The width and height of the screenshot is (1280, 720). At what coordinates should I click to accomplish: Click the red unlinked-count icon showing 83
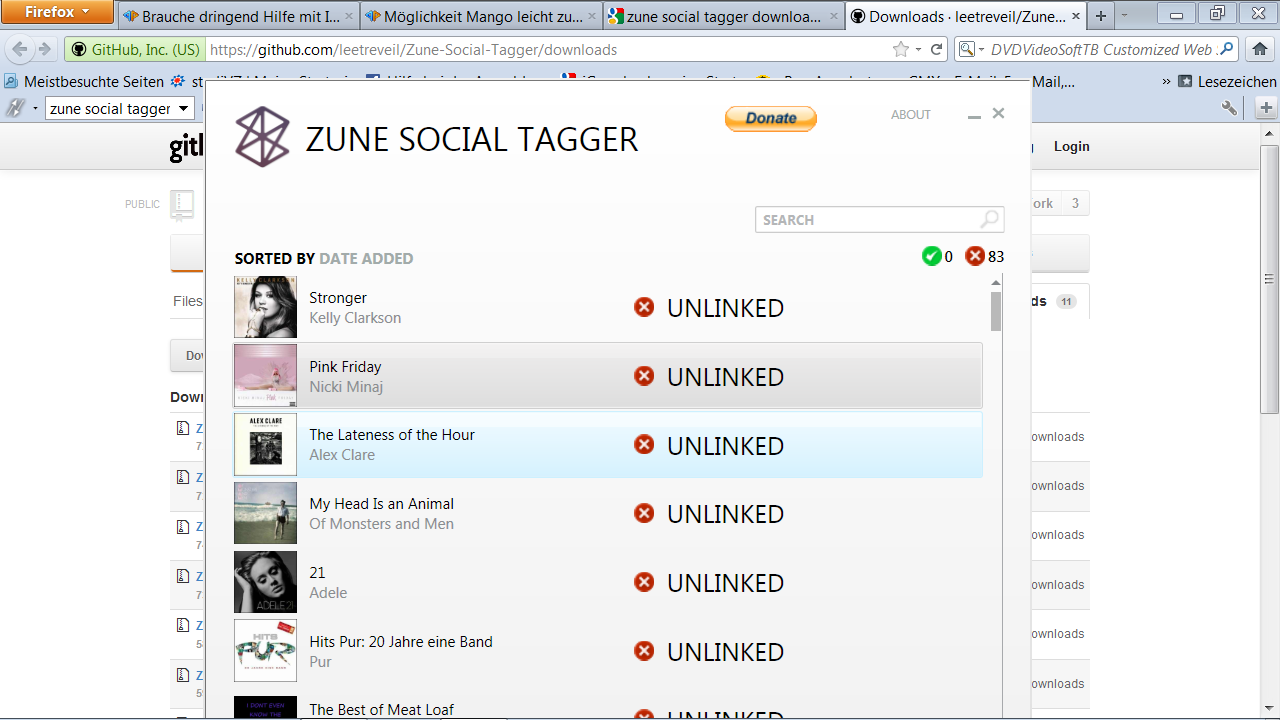975,257
